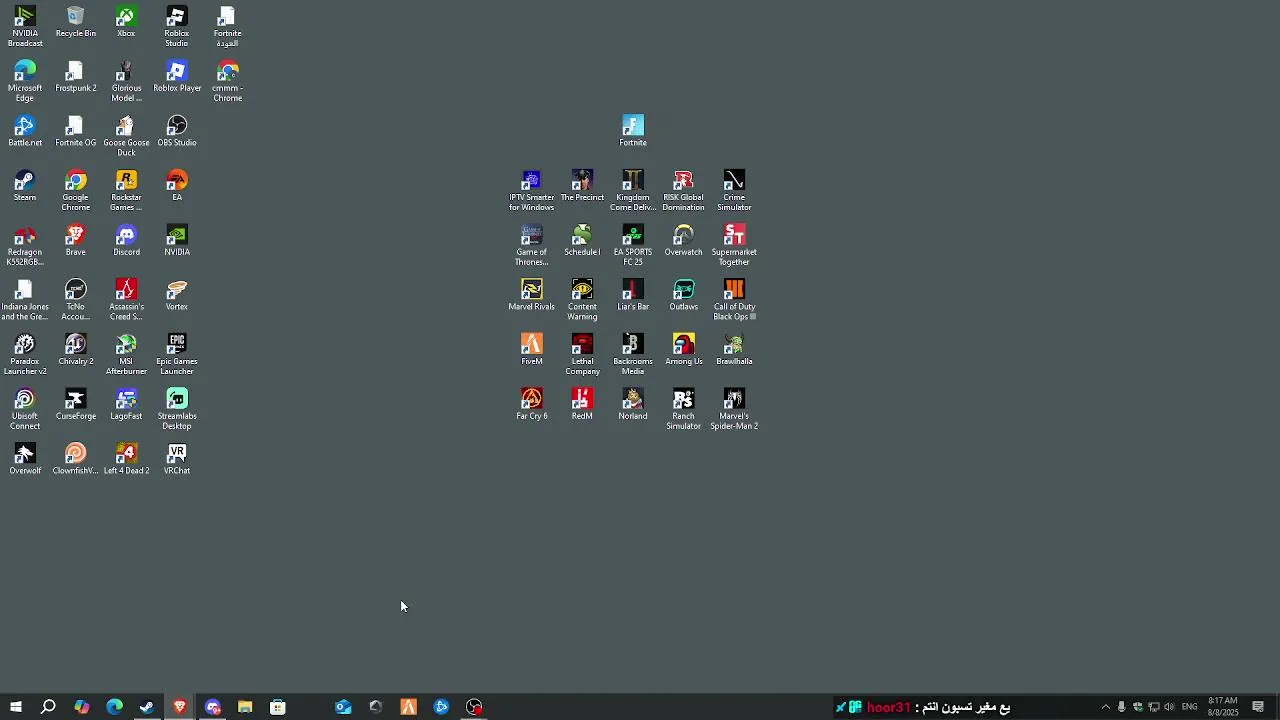Select the EA SPORTS FC 25 icon
The width and height of the screenshot is (1280, 720).
[633, 246]
